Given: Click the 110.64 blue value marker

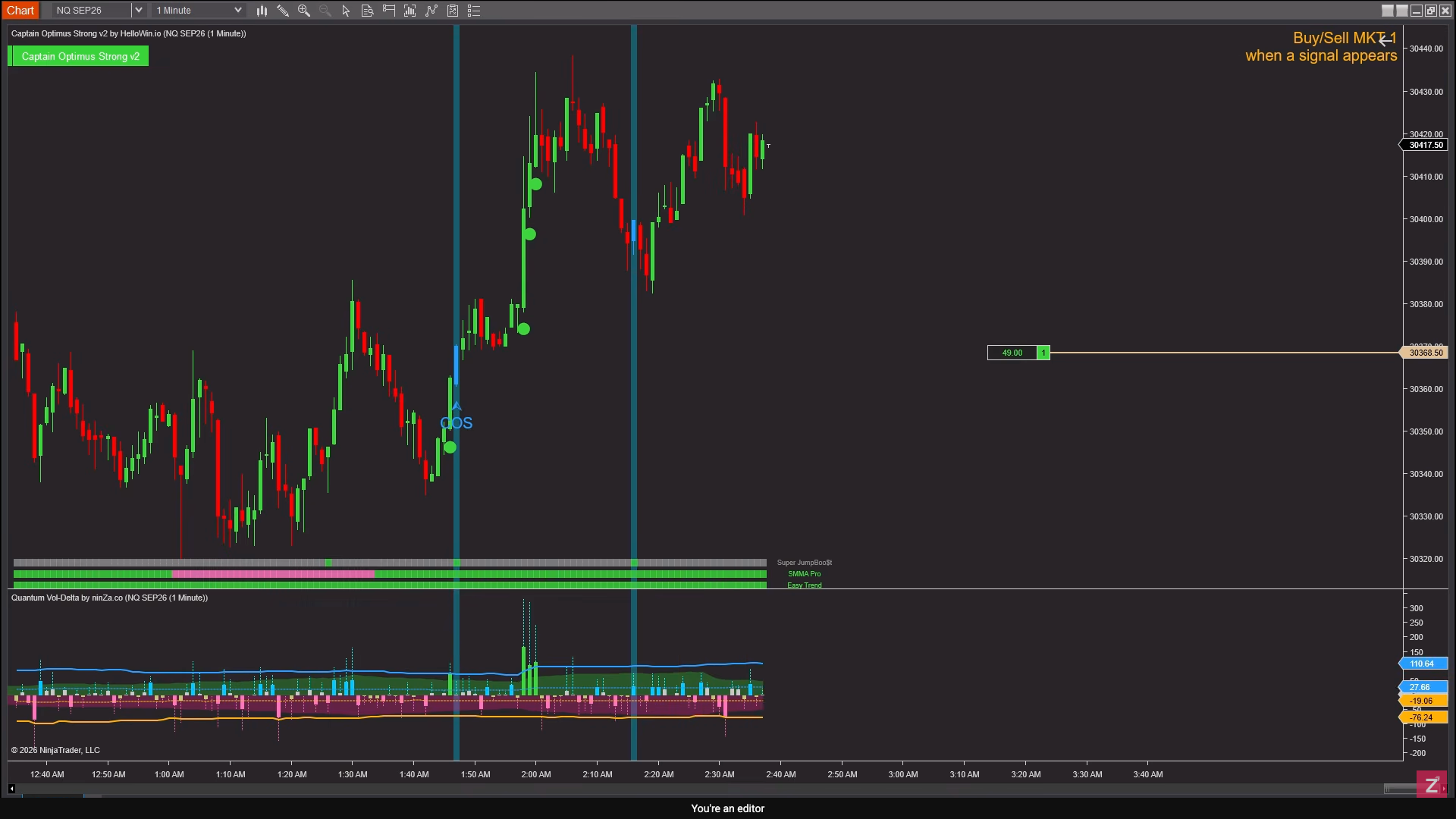Looking at the screenshot, I should click(x=1423, y=664).
